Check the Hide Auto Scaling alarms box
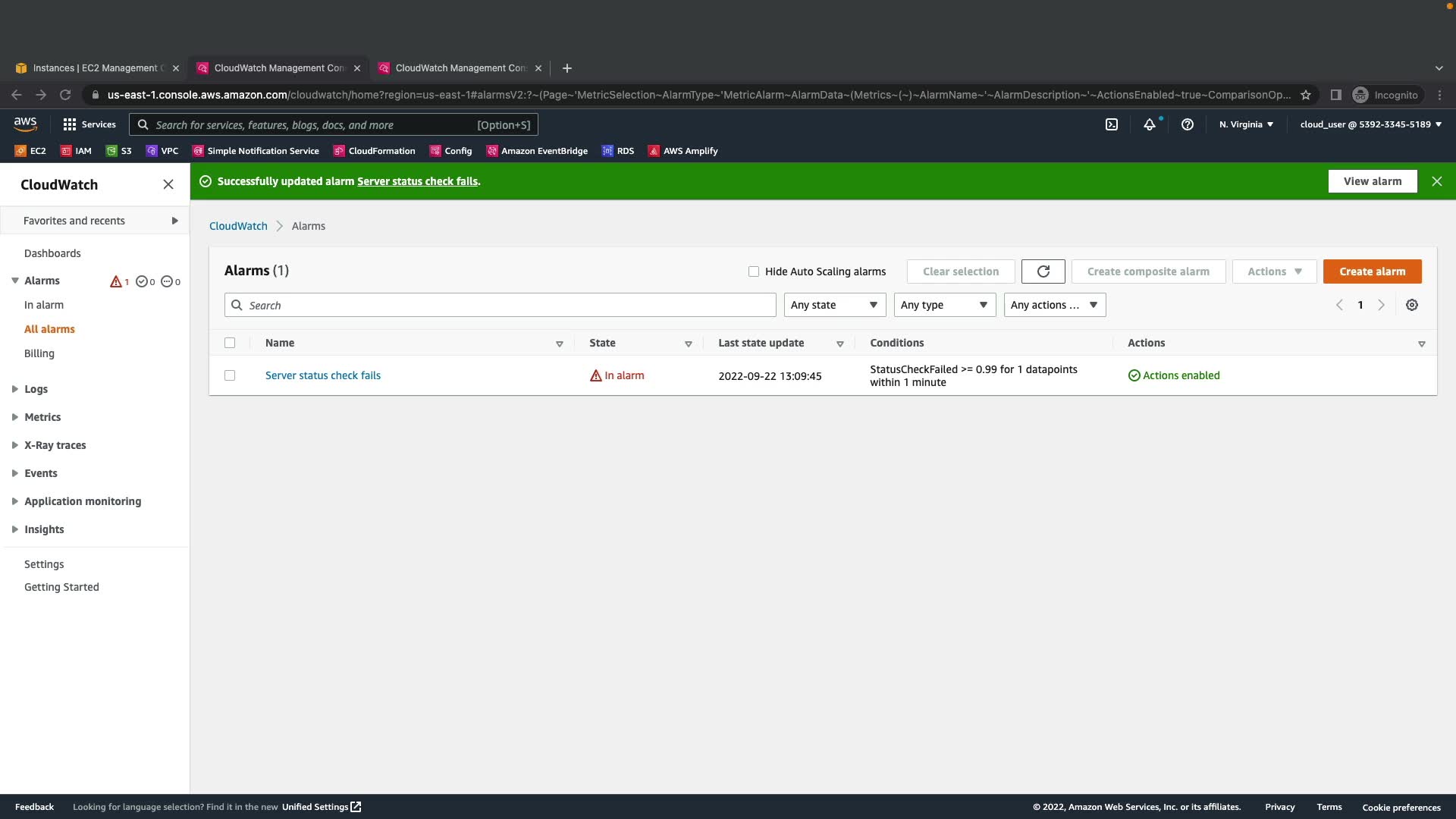 coord(754,271)
